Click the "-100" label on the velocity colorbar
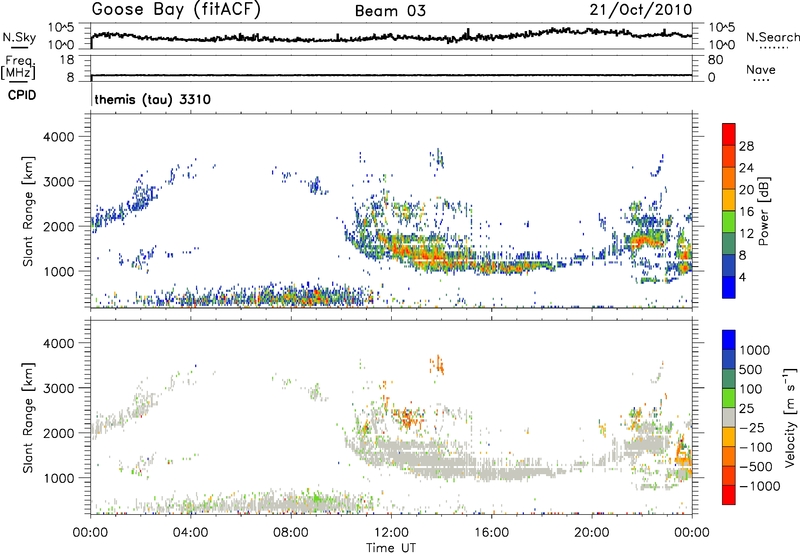Screen dimensions: 800x554 click(x=758, y=447)
